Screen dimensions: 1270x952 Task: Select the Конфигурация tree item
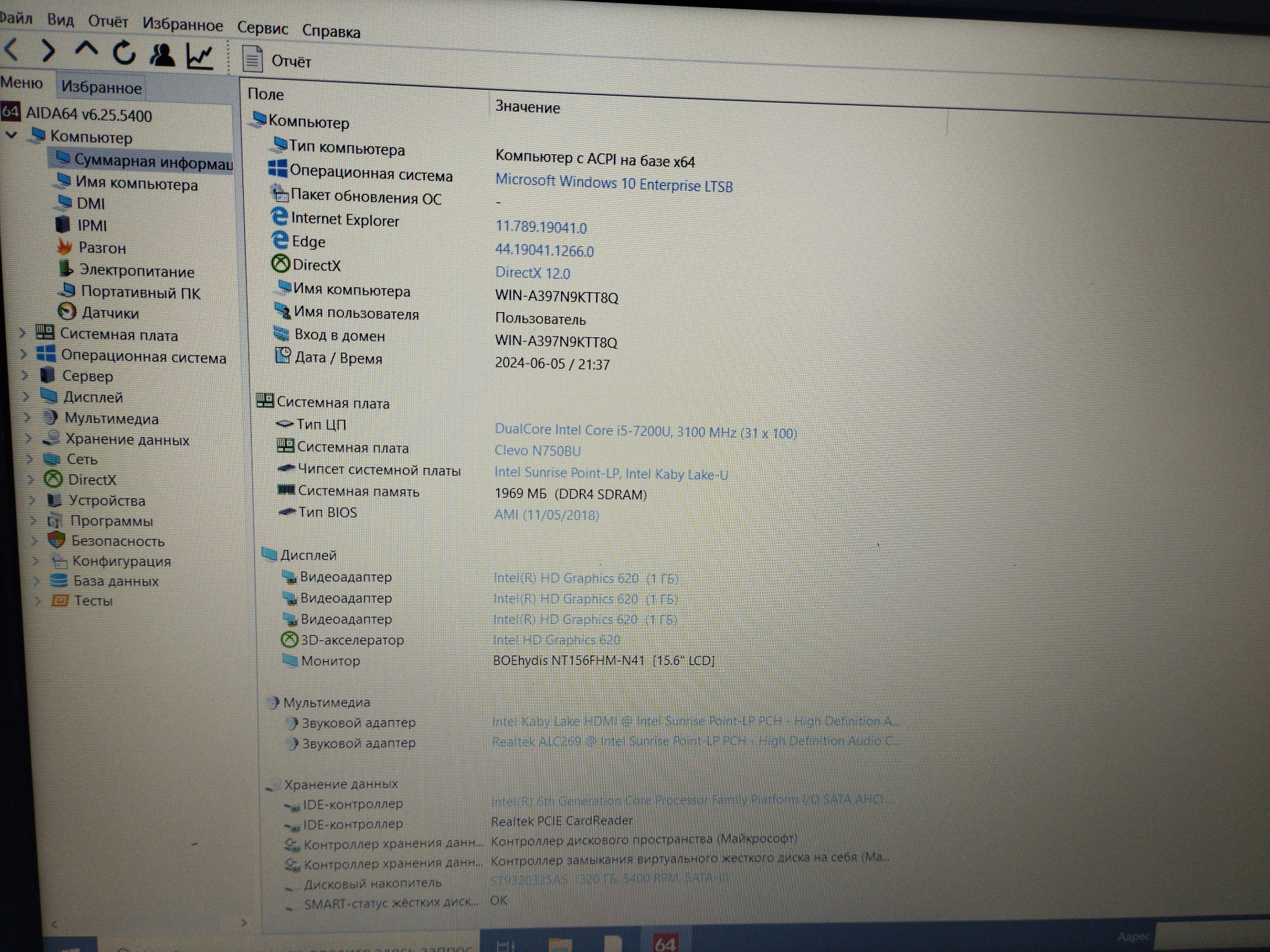[x=111, y=561]
